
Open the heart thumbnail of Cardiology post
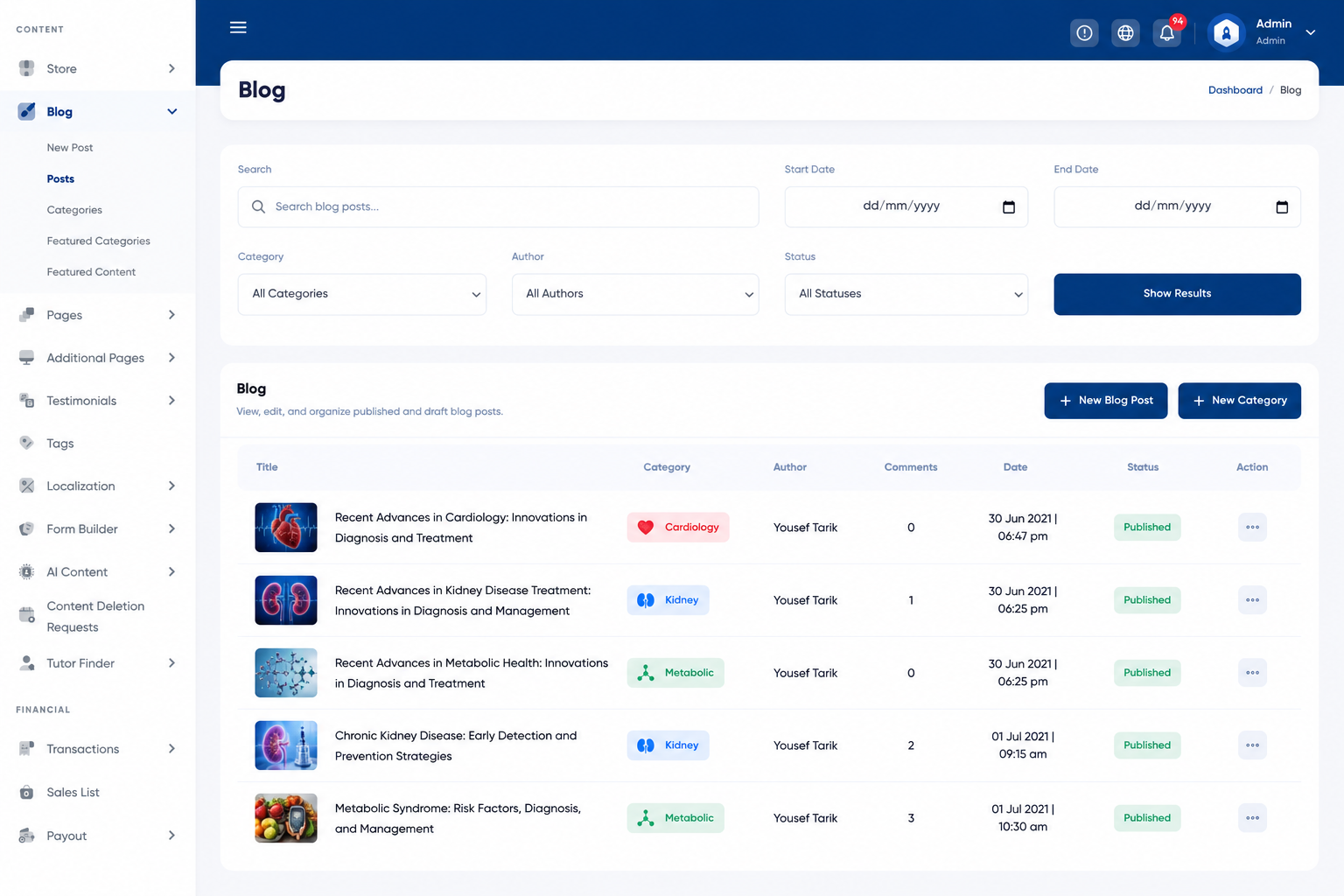coord(286,527)
